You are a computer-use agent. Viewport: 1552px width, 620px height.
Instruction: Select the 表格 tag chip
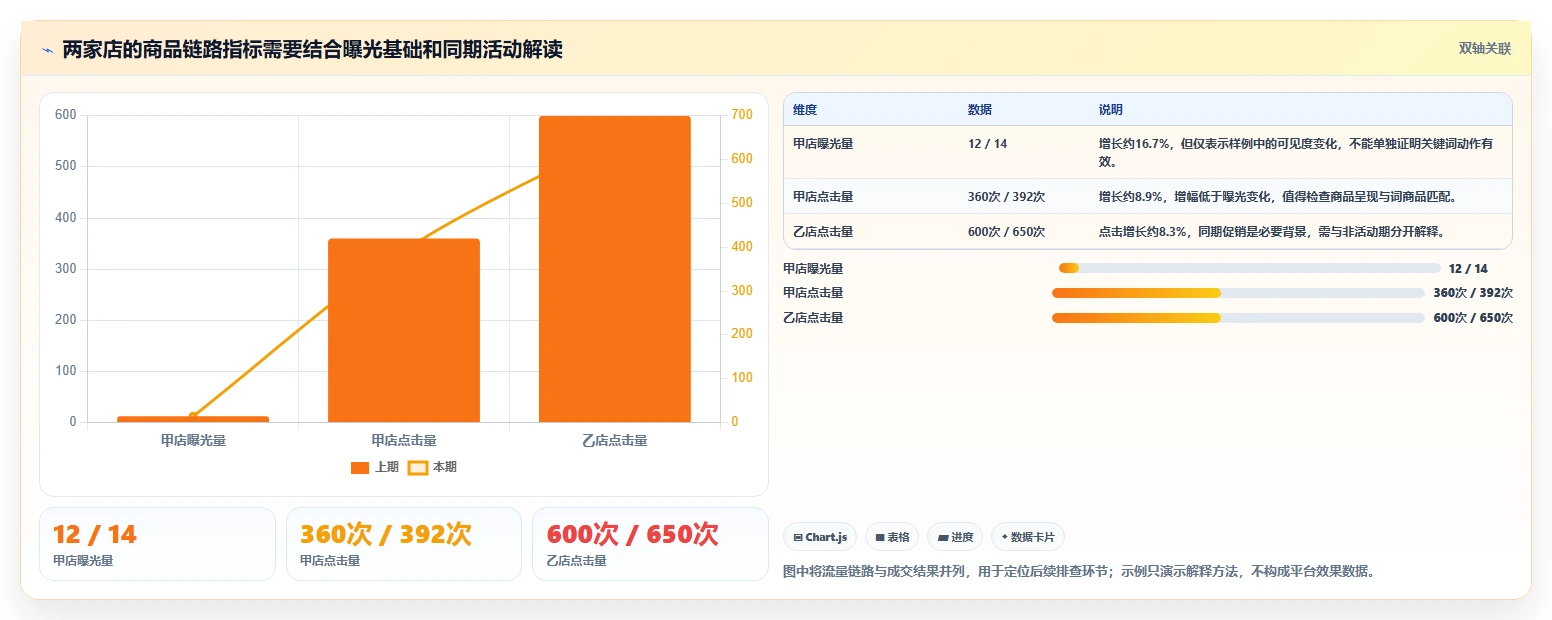click(x=892, y=537)
